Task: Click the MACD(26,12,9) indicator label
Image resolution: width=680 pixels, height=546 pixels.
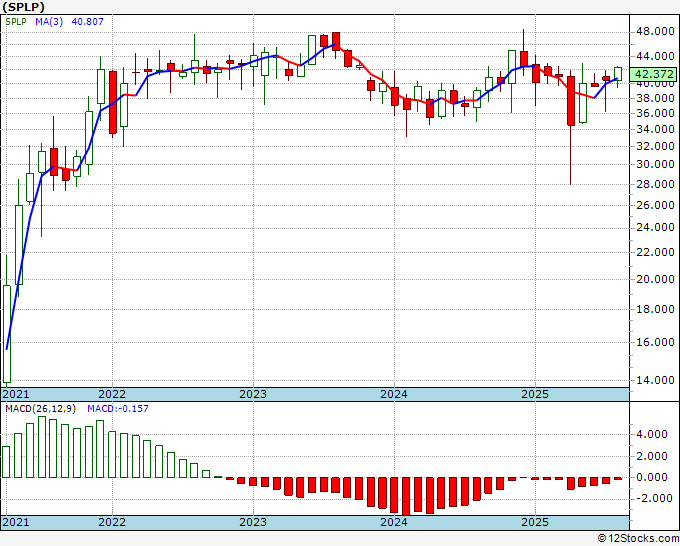Action: 41,409
